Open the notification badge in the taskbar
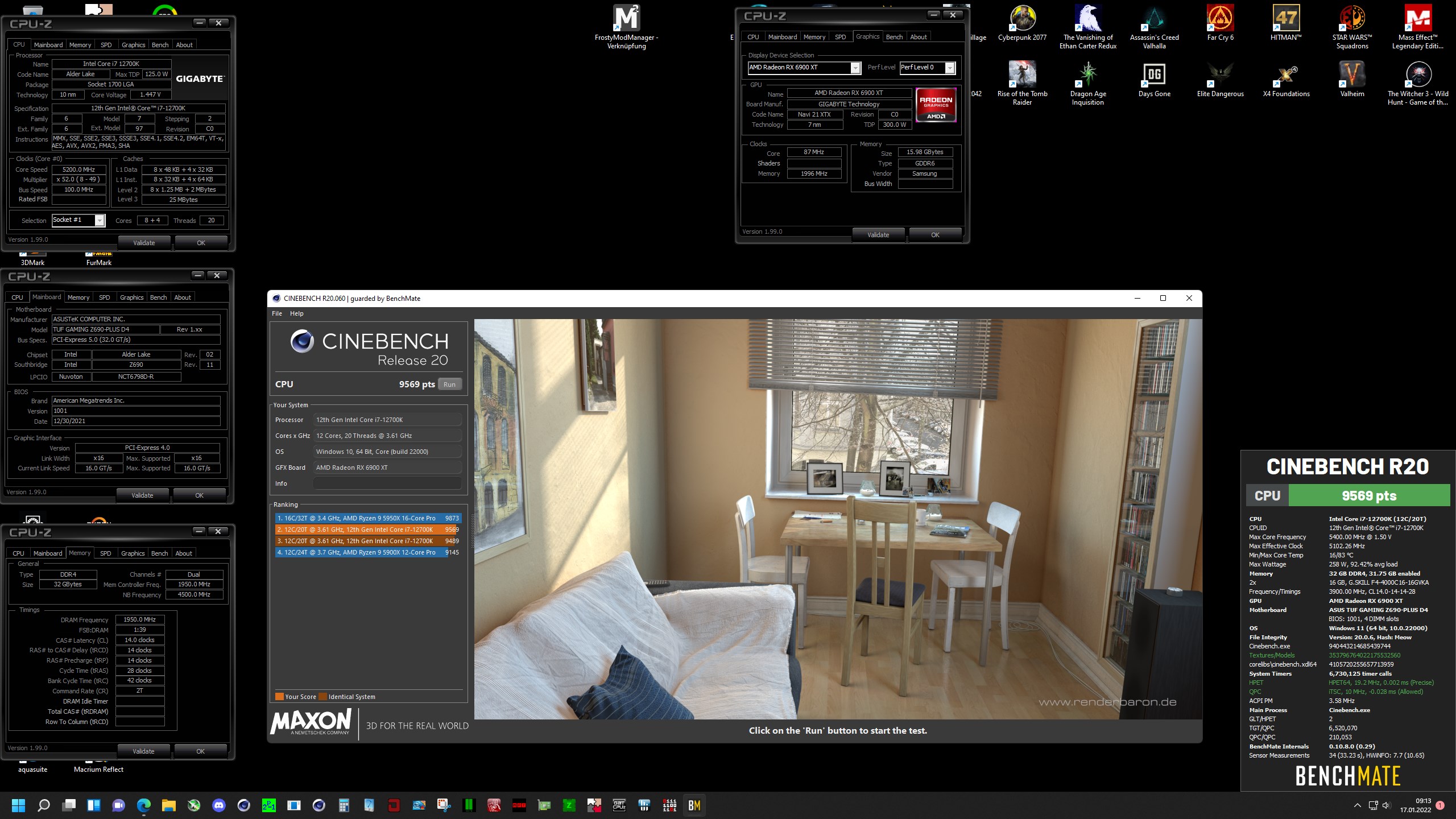1456x819 pixels. point(1440,805)
